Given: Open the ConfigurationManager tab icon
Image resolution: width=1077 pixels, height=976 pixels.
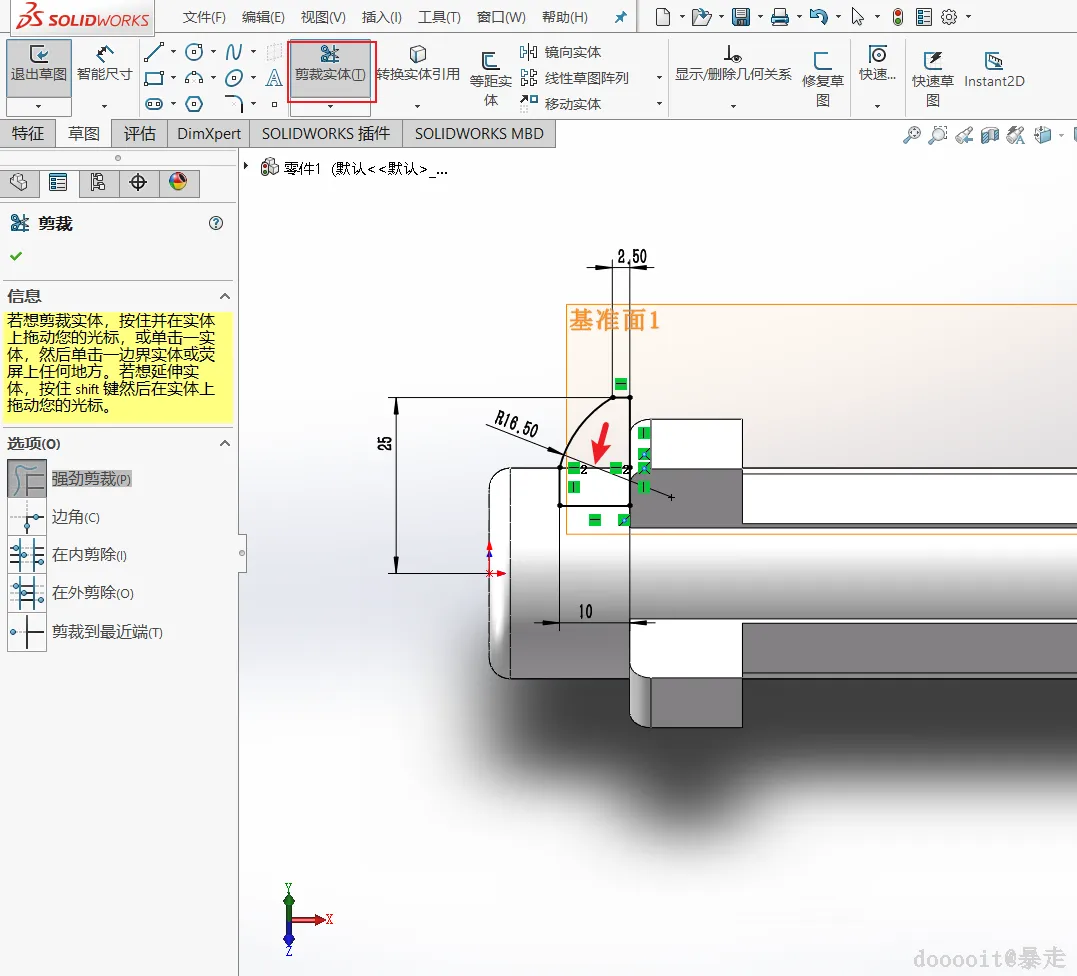Looking at the screenshot, I should [98, 183].
